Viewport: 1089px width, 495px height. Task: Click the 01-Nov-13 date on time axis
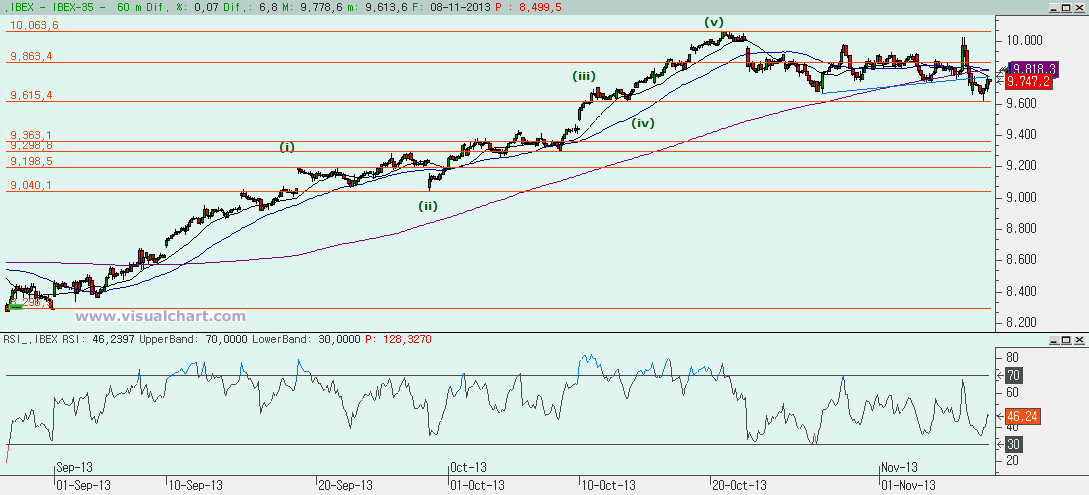point(908,484)
